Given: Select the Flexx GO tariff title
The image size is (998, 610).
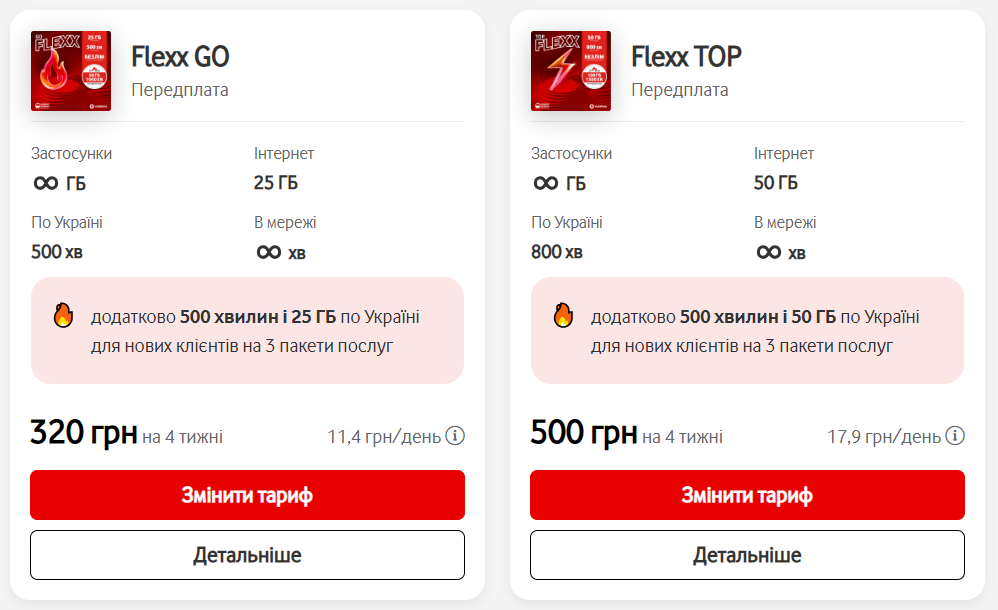Looking at the screenshot, I should click(180, 57).
